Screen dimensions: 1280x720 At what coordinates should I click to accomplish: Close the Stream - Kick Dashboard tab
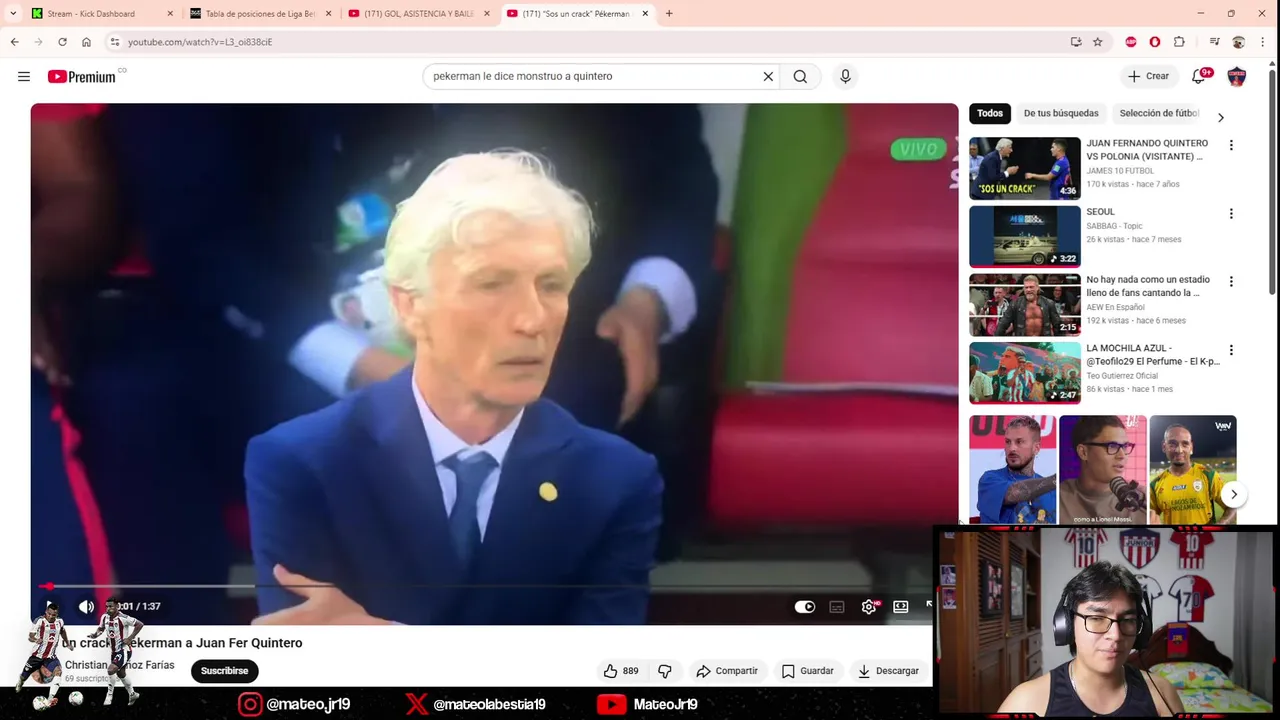coord(170,14)
